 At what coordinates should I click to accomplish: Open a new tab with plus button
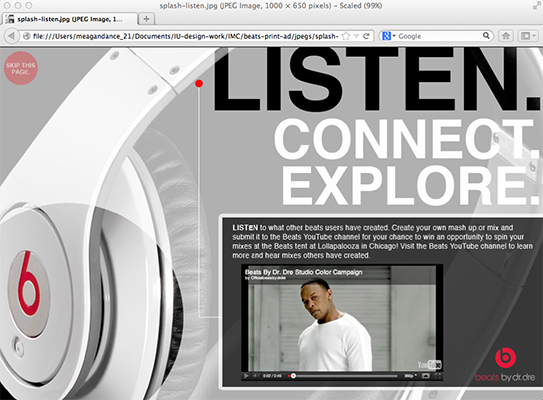146,19
